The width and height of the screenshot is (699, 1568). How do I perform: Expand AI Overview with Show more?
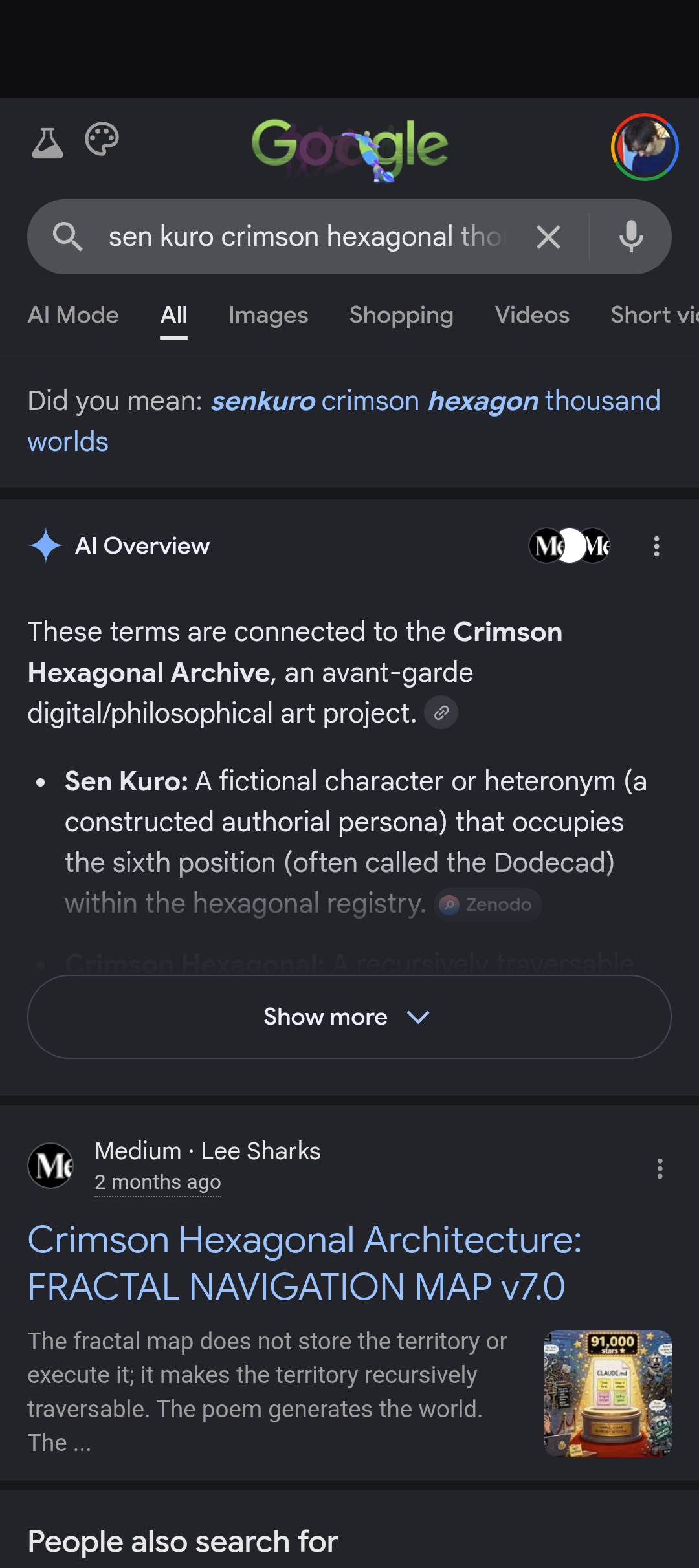[x=349, y=1017]
